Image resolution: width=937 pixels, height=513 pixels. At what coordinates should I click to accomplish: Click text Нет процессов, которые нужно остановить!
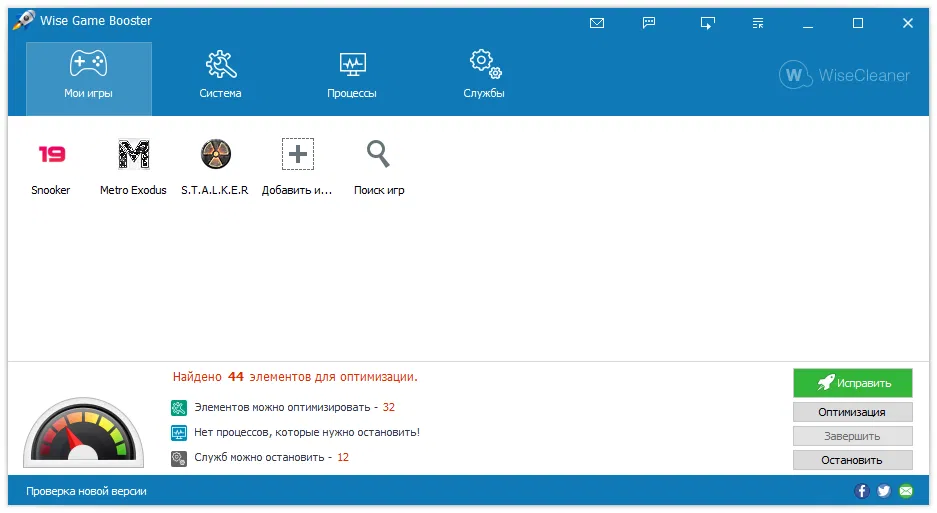point(307,432)
